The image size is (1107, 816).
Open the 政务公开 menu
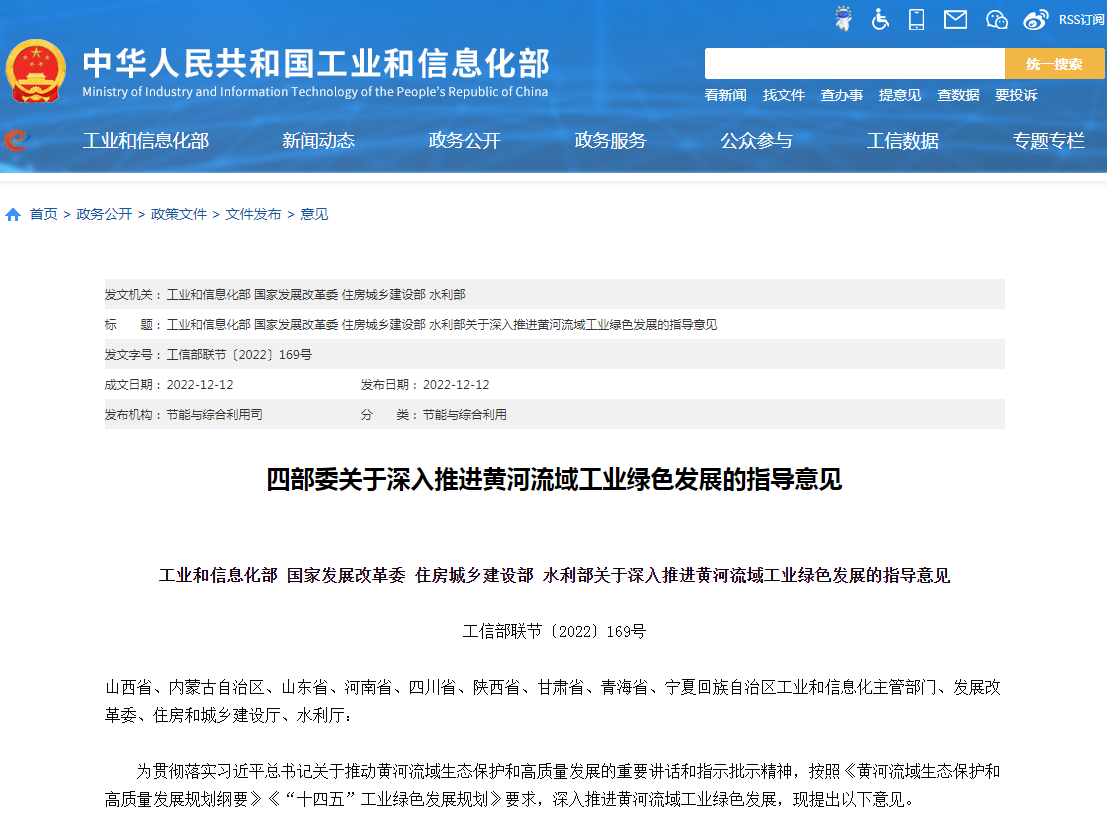[463, 141]
